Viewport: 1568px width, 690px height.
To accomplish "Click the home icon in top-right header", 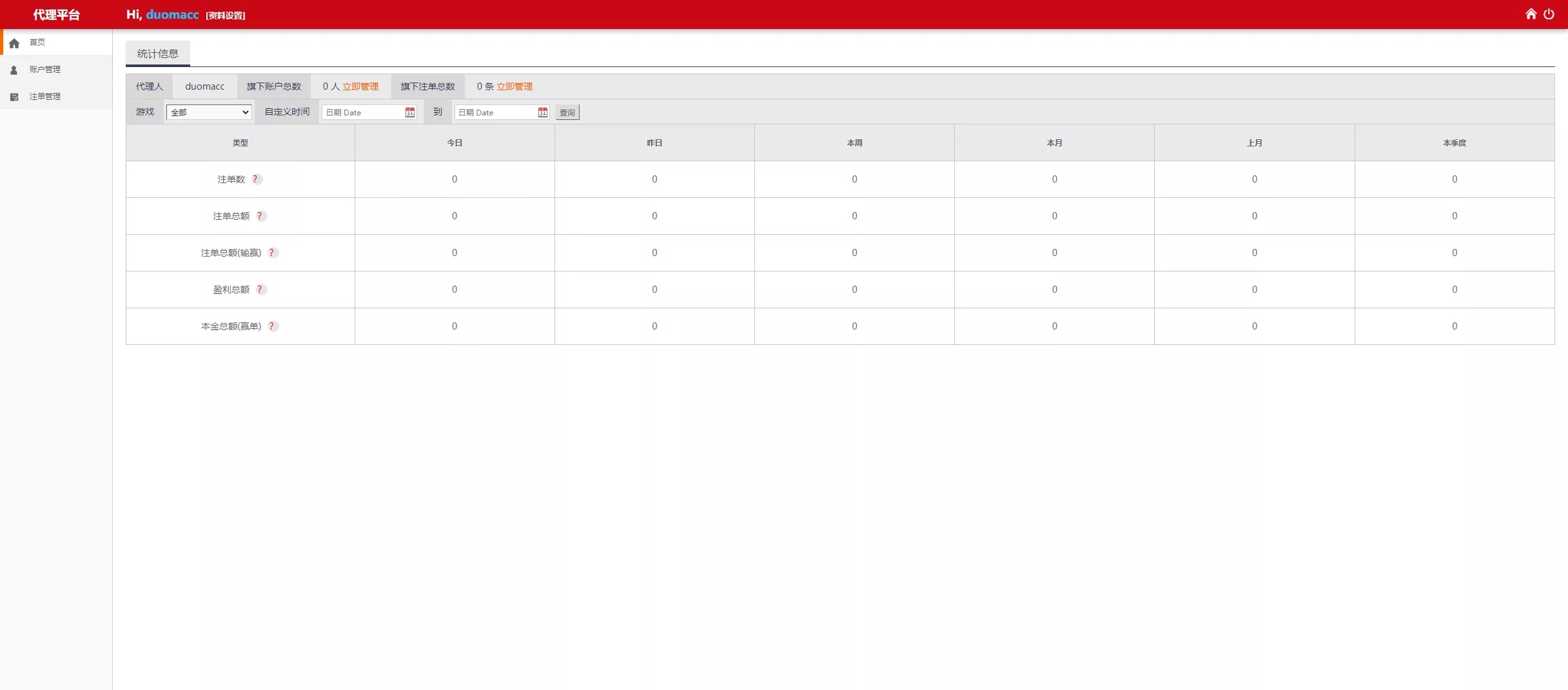I will click(1531, 14).
